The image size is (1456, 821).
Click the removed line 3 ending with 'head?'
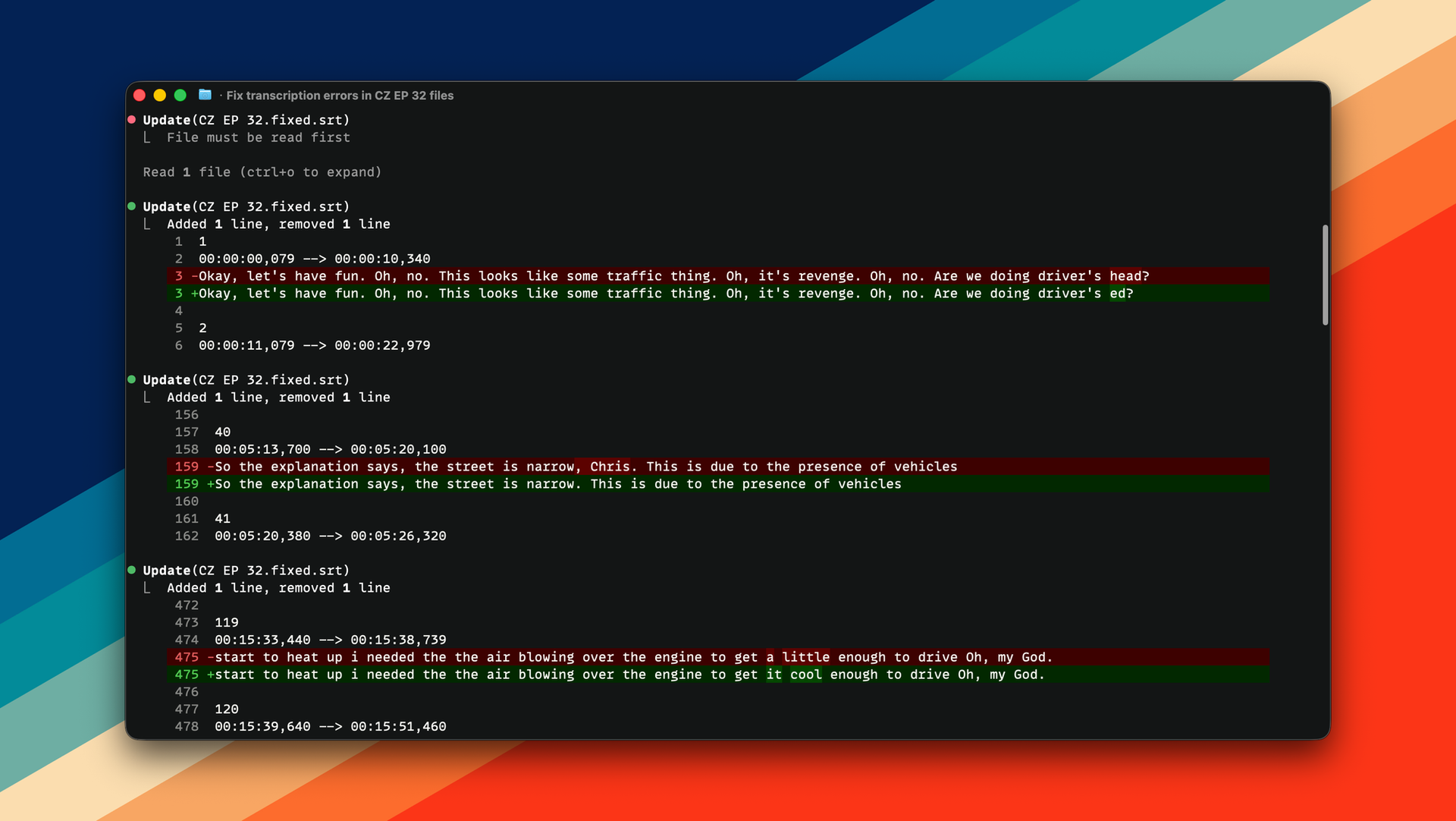pyautogui.click(x=673, y=276)
